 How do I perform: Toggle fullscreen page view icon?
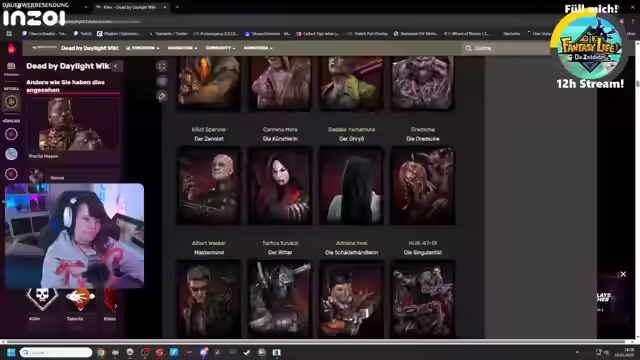pos(162,66)
